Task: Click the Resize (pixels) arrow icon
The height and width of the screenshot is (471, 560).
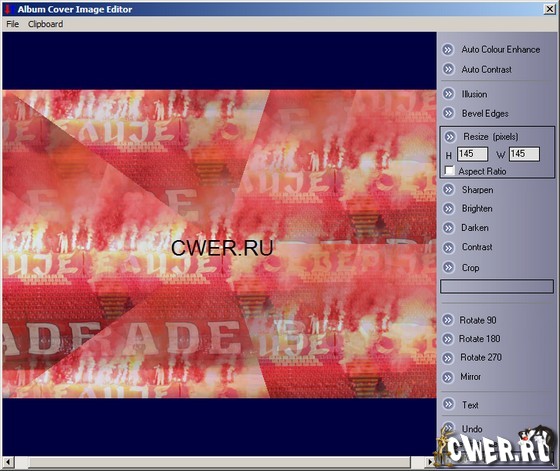Action: tap(450, 136)
